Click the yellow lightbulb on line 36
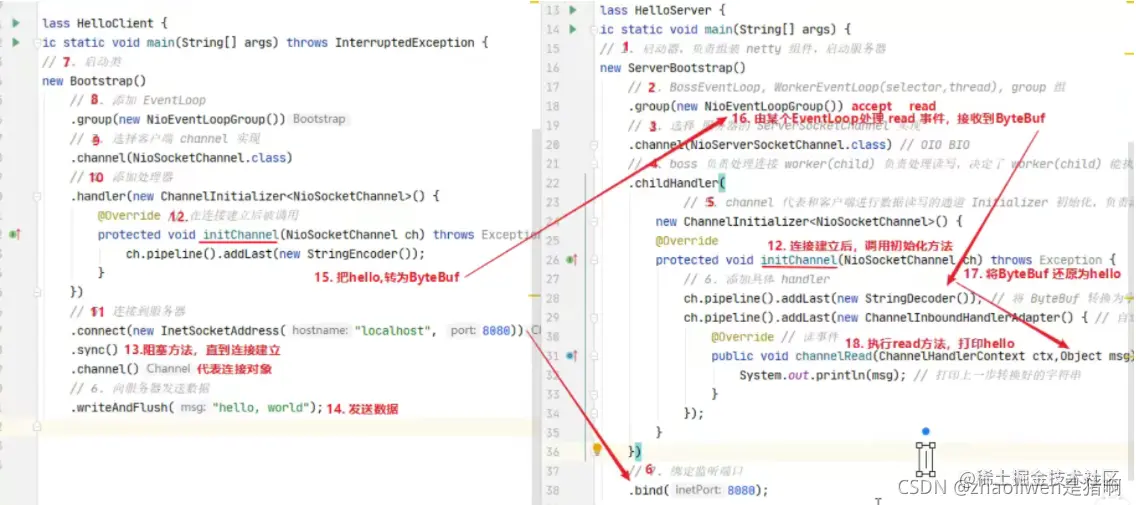 tap(597, 449)
